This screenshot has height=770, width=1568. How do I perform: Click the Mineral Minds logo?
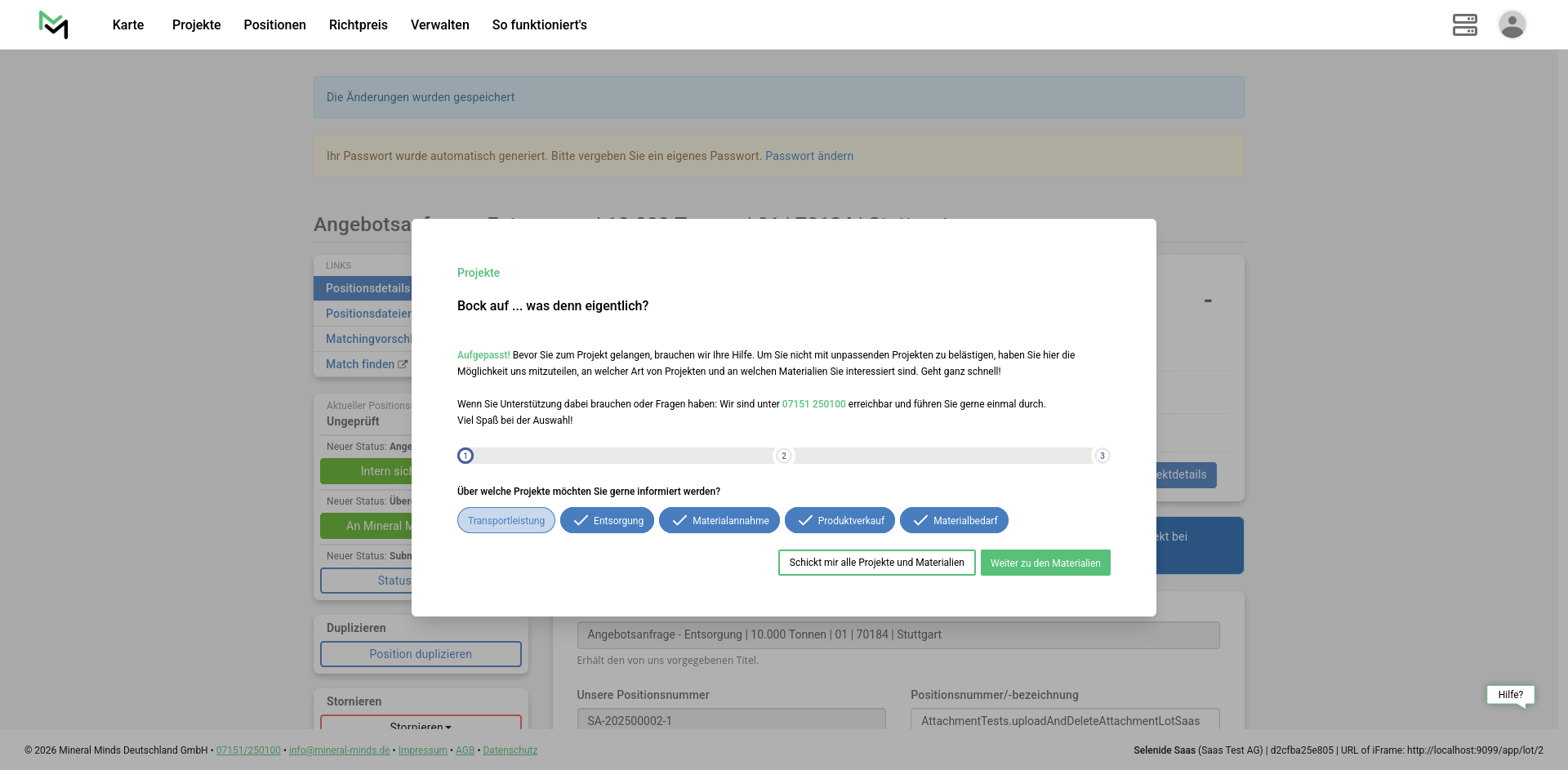coord(54,24)
